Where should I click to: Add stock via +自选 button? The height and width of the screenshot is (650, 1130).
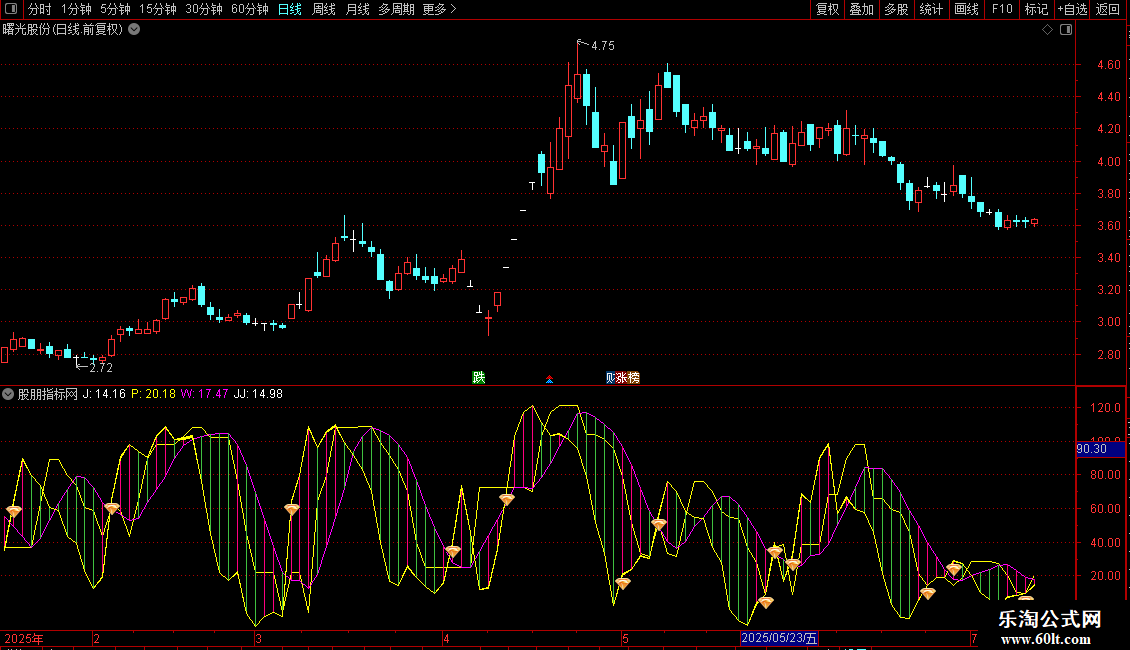[1072, 9]
